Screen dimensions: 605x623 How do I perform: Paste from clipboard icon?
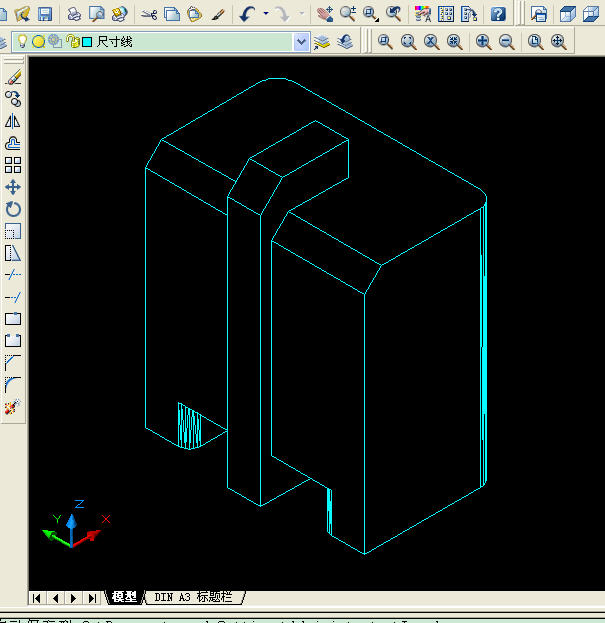pyautogui.click(x=195, y=14)
